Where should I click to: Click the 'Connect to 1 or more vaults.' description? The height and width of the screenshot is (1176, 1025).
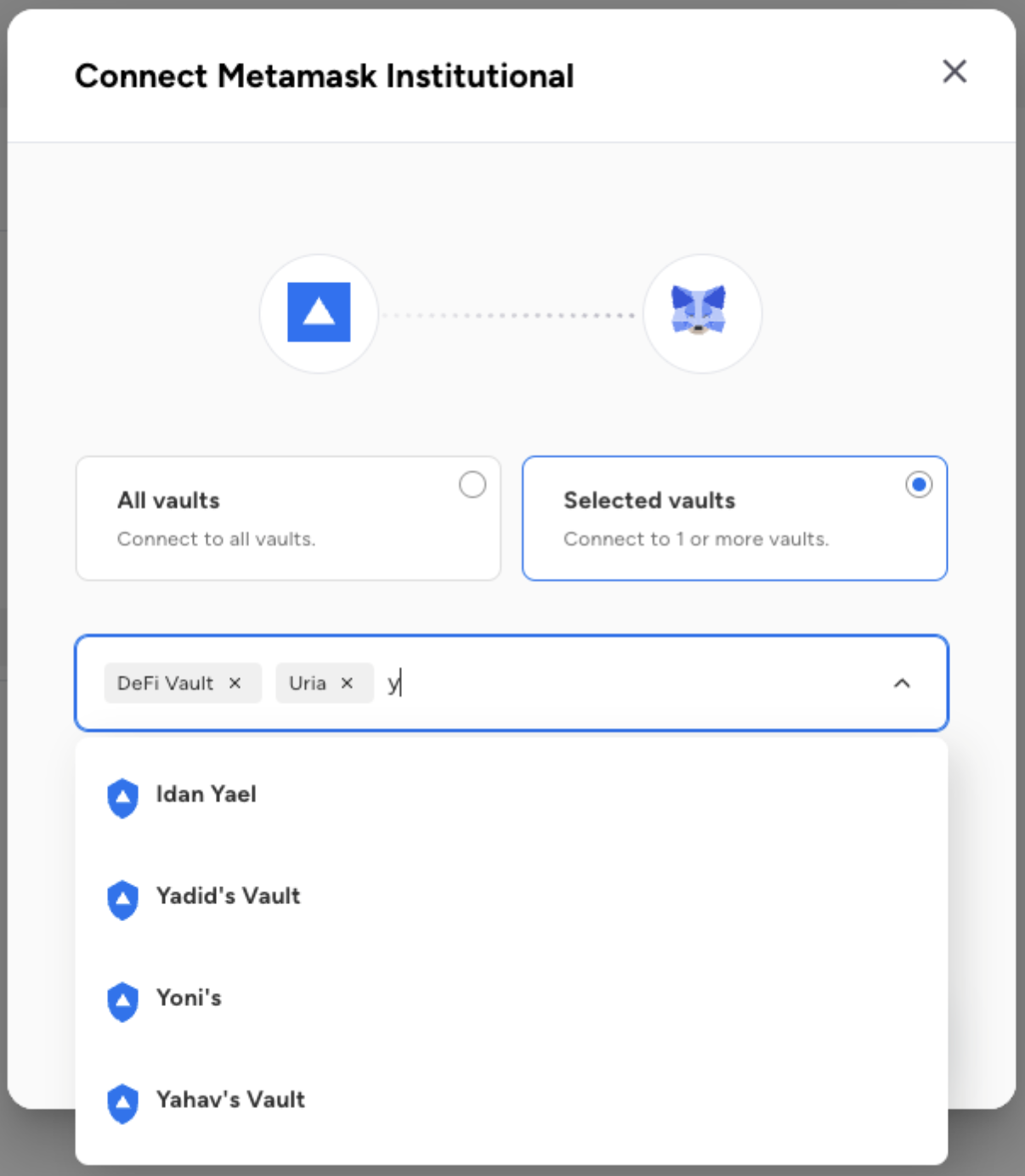pos(696,539)
